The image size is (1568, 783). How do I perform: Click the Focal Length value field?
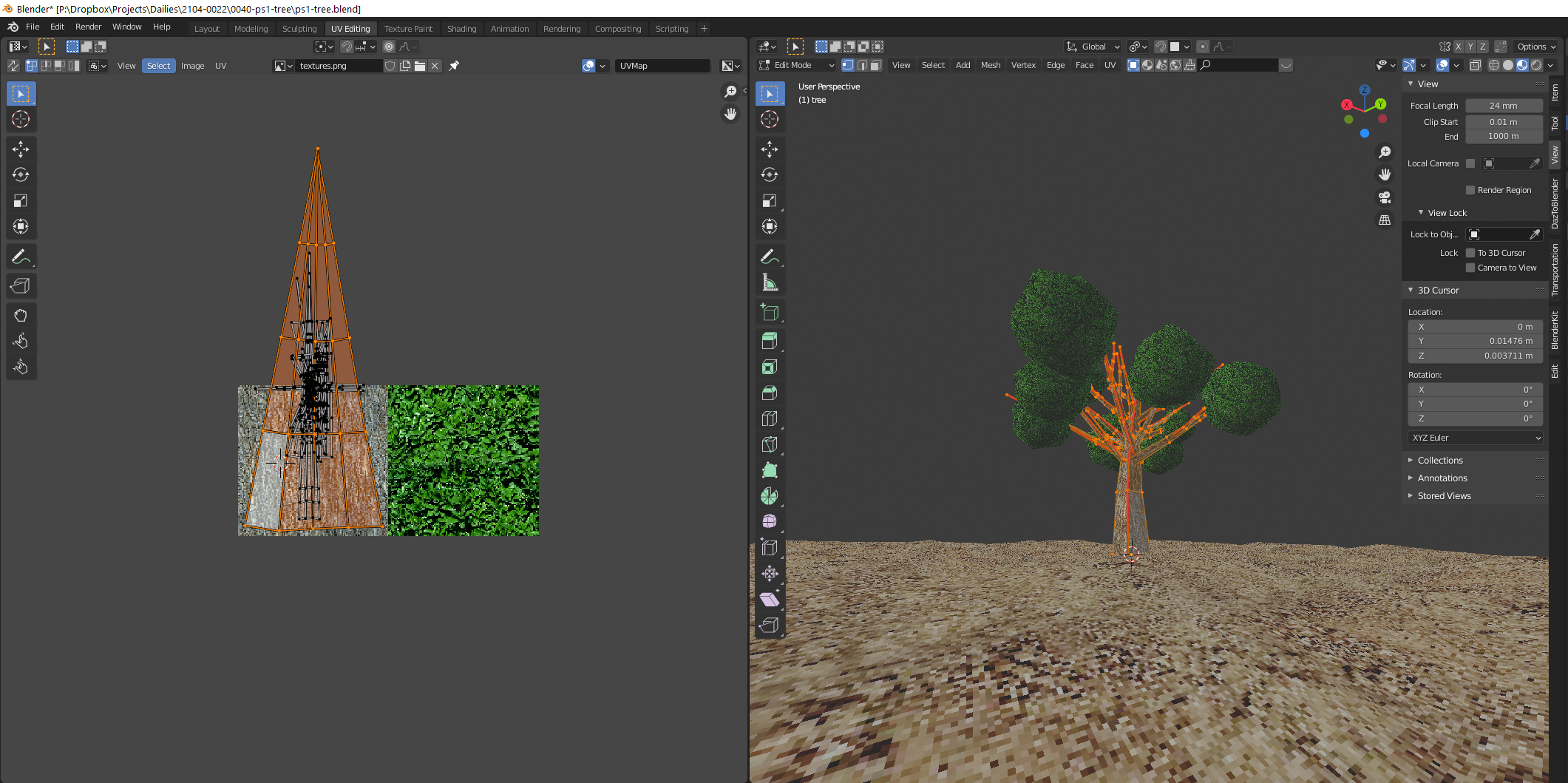click(1503, 106)
